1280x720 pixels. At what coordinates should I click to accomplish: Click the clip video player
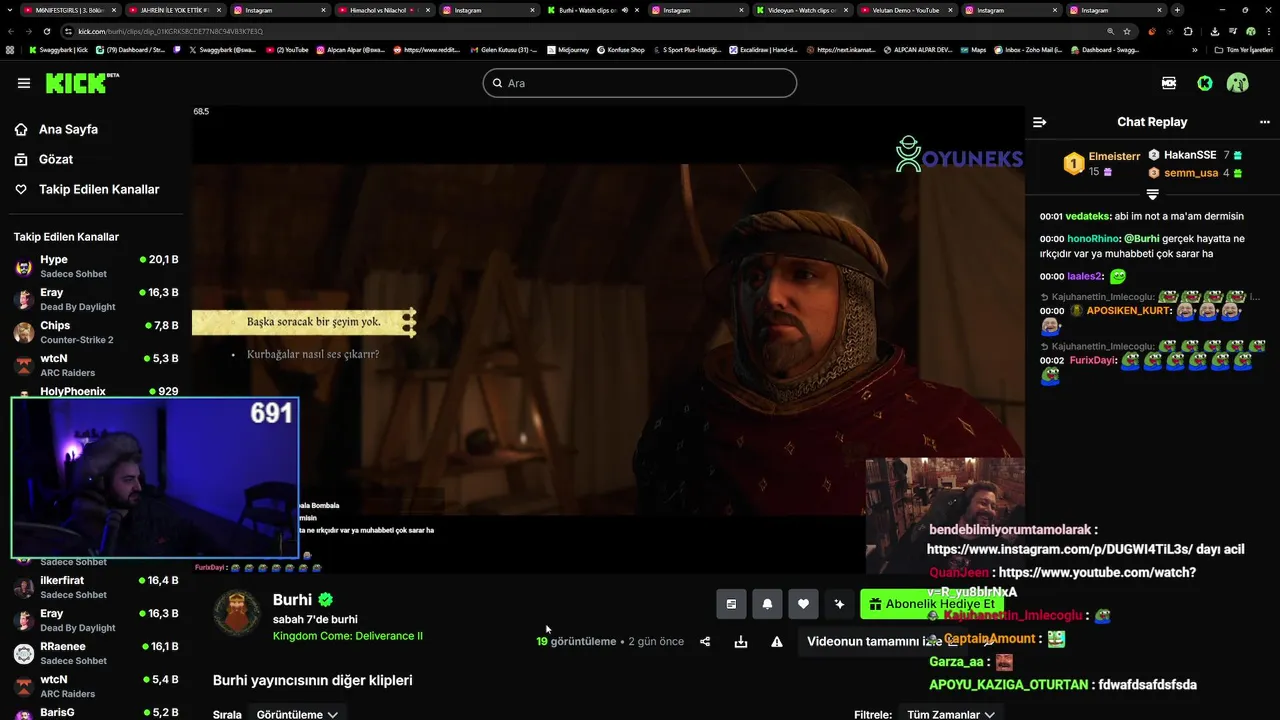coord(608,340)
